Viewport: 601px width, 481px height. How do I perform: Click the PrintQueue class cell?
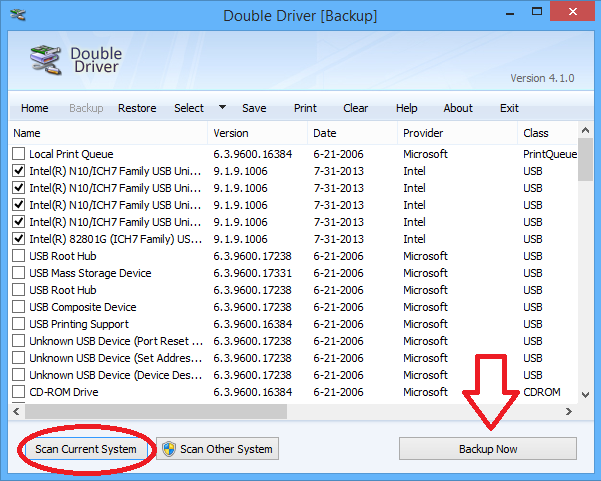[x=550, y=154]
